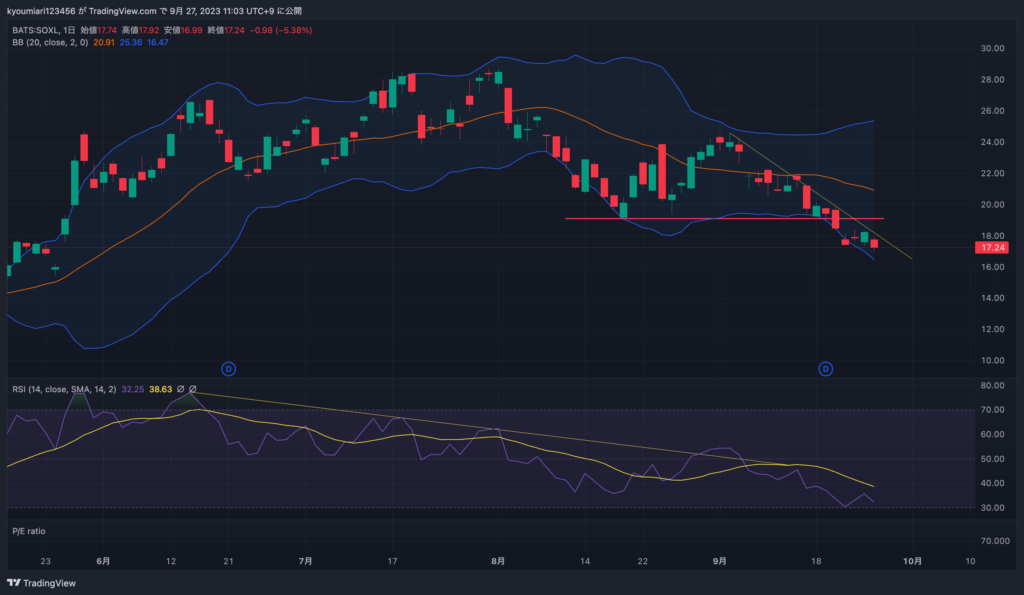
Task: Click the 30.00 price axis label
Action: click(992, 48)
